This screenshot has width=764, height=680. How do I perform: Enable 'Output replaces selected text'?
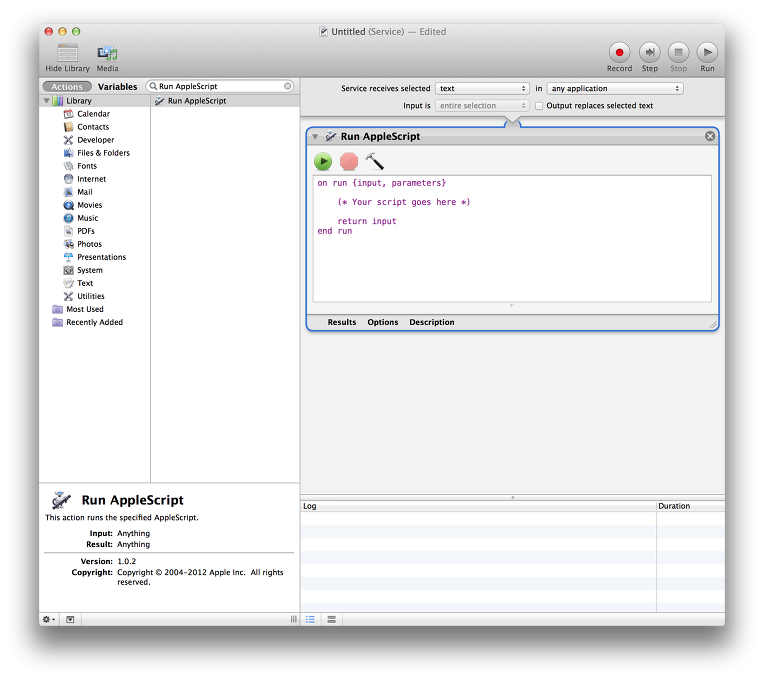tap(539, 106)
